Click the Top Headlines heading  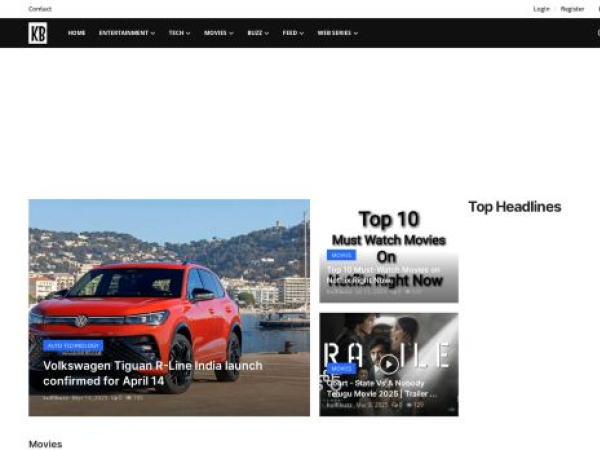pos(515,207)
